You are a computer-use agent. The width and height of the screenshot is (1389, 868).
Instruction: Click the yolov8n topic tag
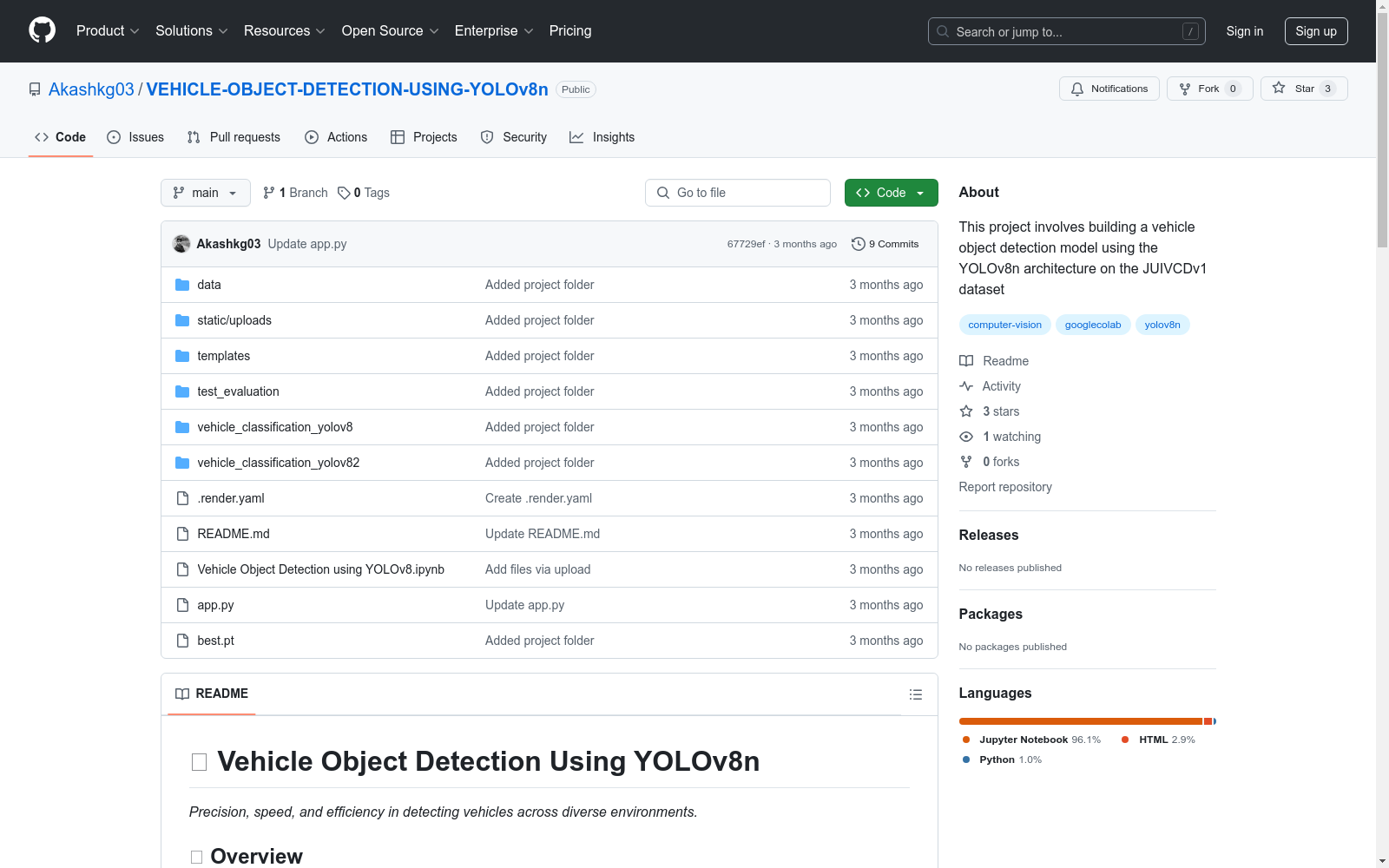coord(1162,325)
